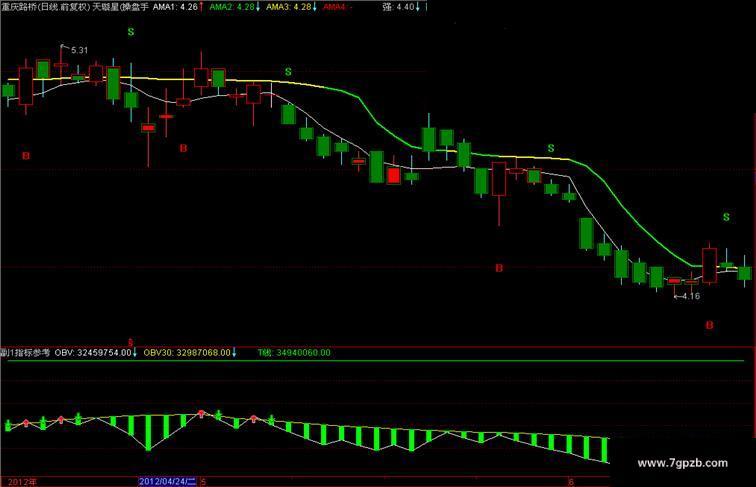The width and height of the screenshot is (756, 487).
Task: Click the 'AMA1: 4.26' readout
Action: (175, 7)
